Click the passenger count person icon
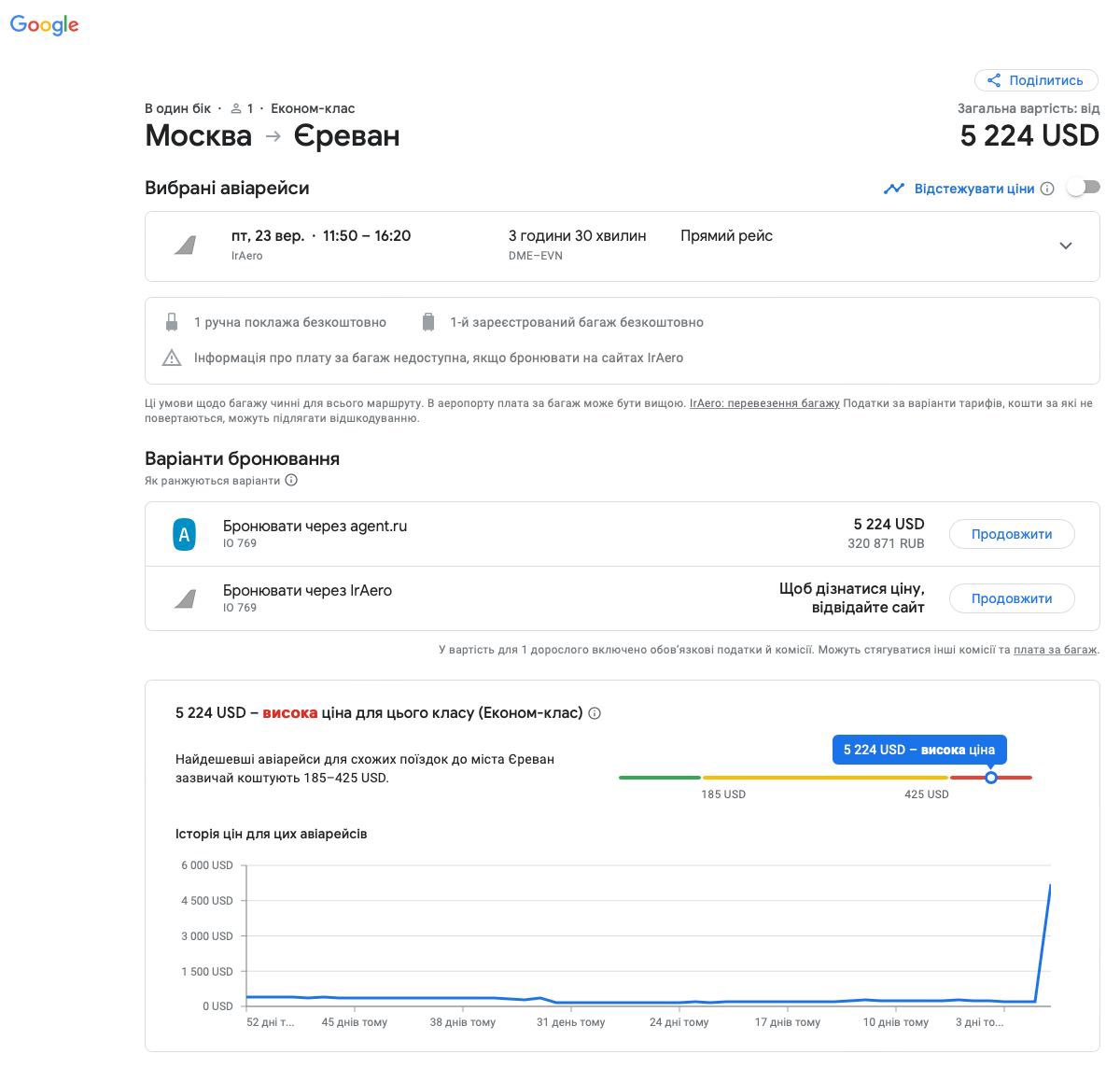 (x=236, y=108)
